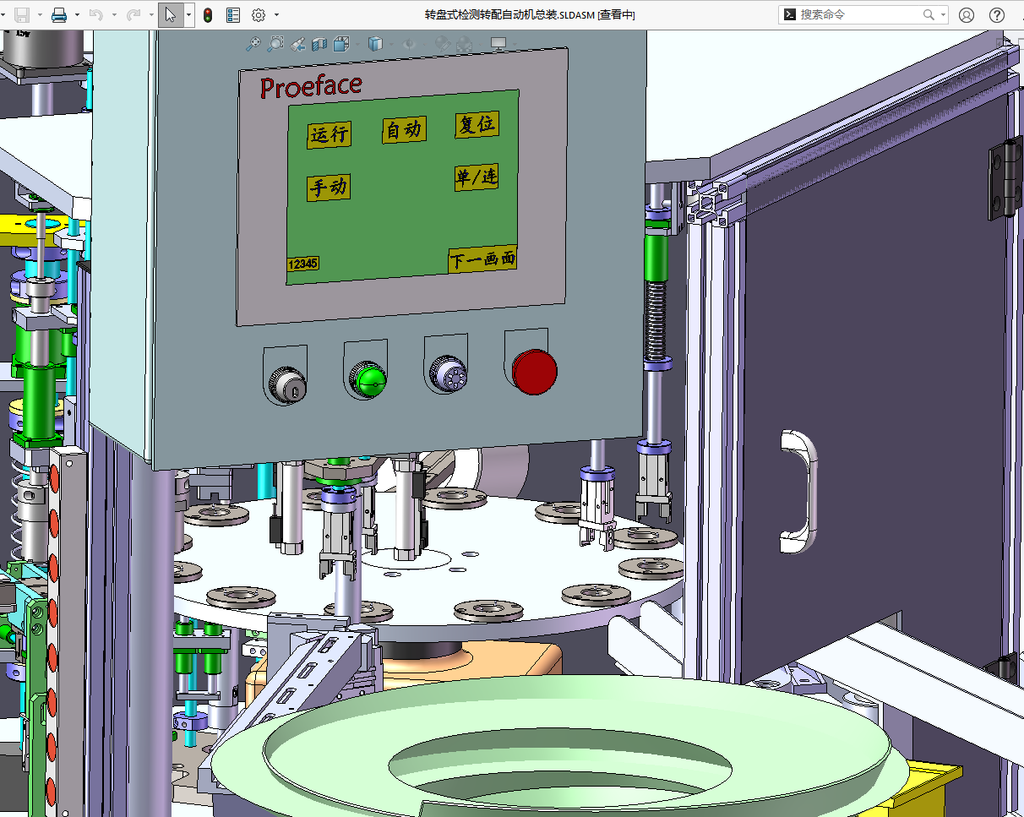Select the Proeface logo text on the panel
This screenshot has height=817, width=1024.
pos(311,86)
